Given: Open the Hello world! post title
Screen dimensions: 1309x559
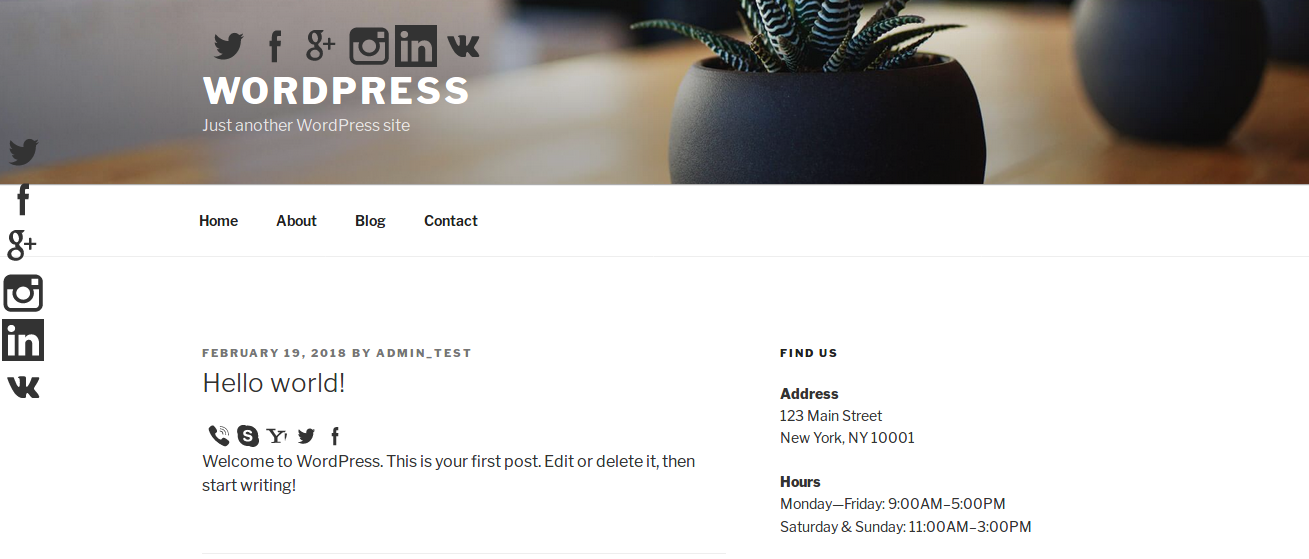Looking at the screenshot, I should pos(274,383).
